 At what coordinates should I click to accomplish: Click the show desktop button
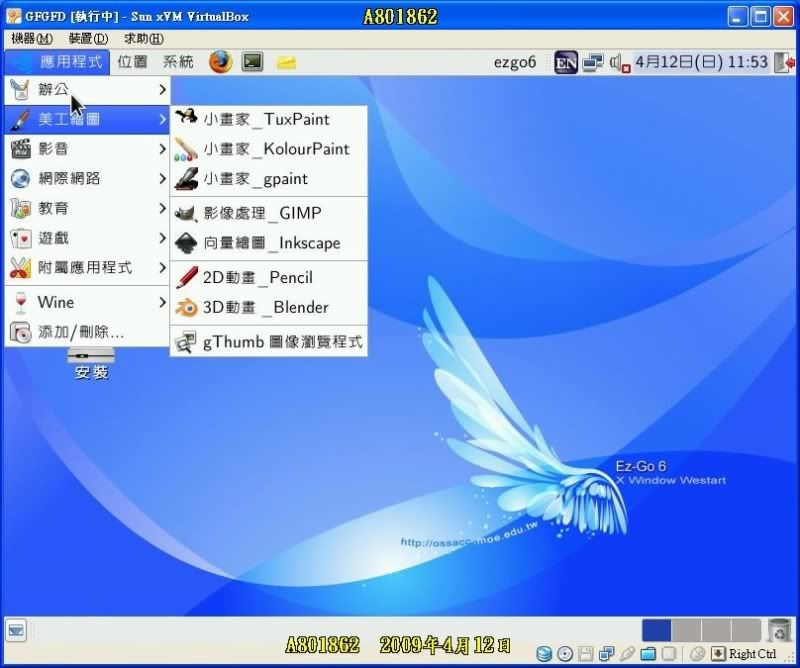pyautogui.click(x=16, y=630)
